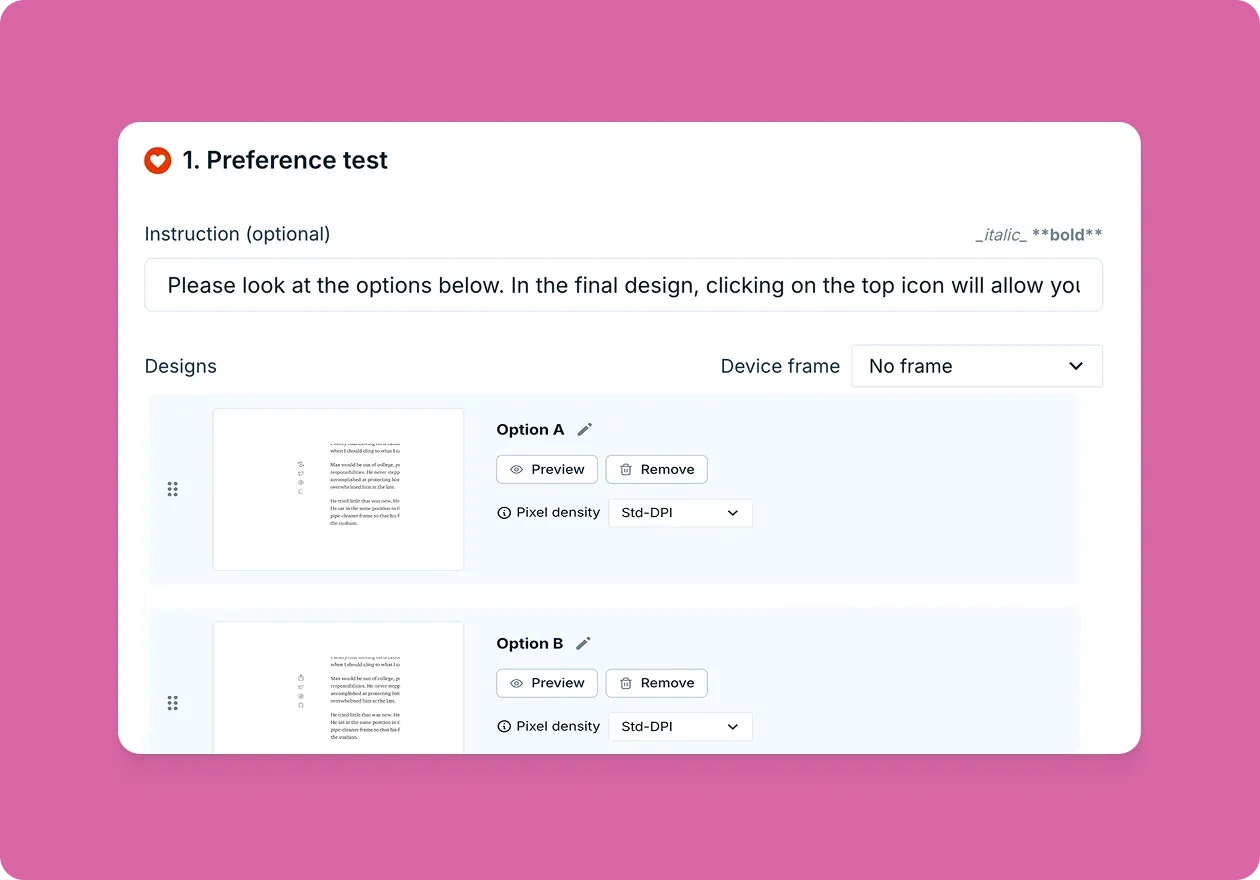Click the Preview button for Option B
This screenshot has width=1260, height=880.
547,683
